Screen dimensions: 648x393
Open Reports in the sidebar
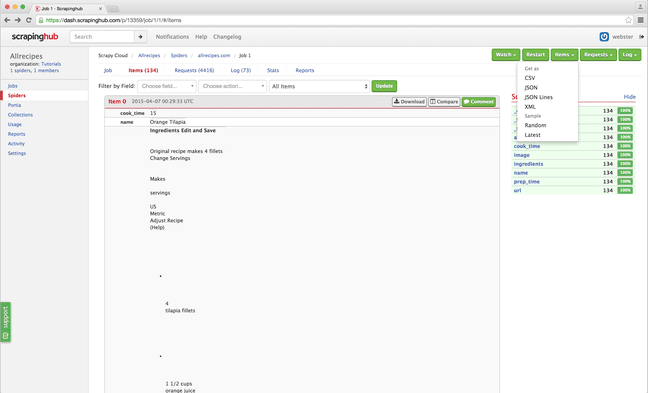[x=16, y=134]
